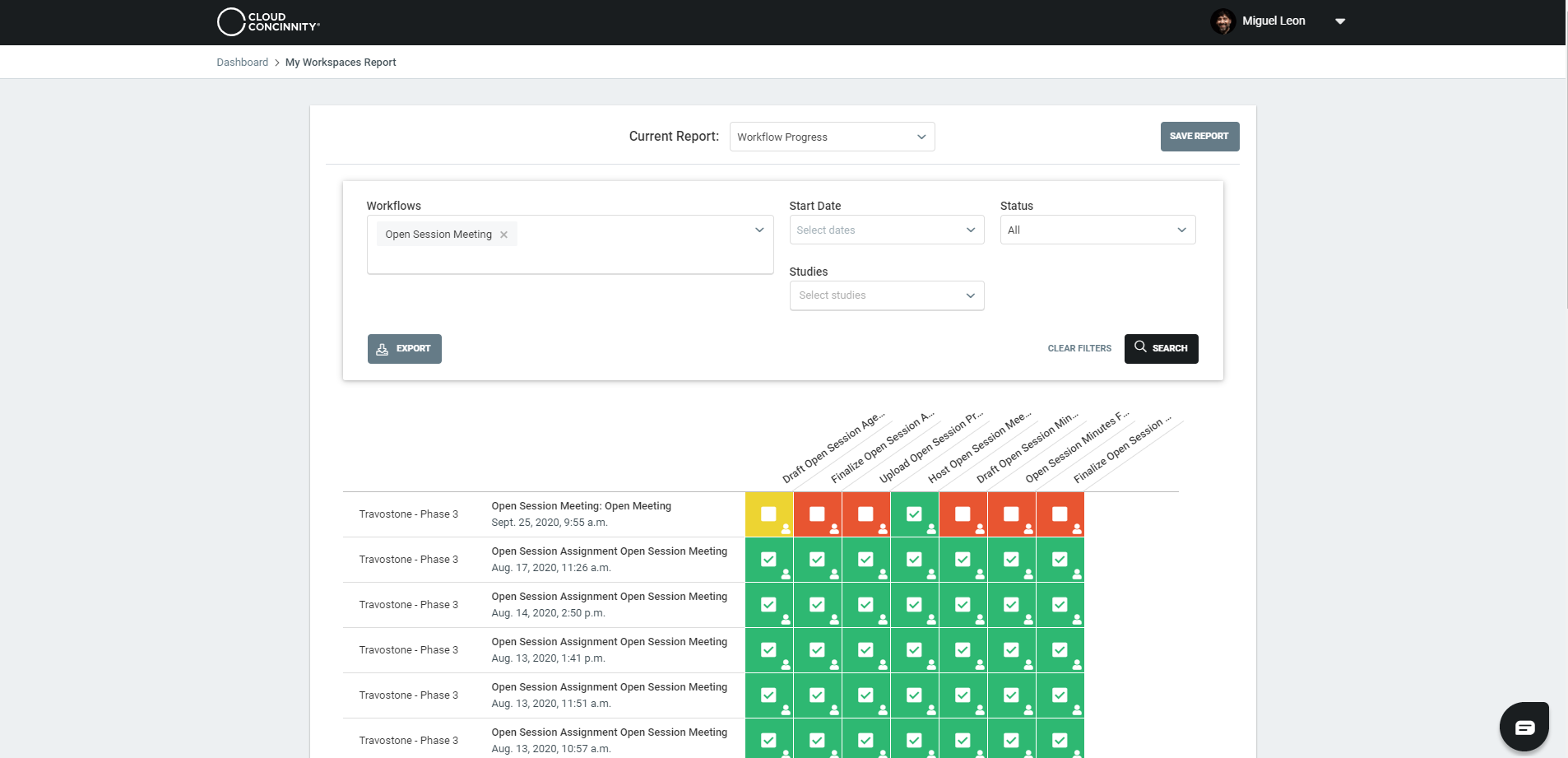Remove the Open Session Meeting workflow chip
The width and height of the screenshot is (1568, 758).
click(504, 234)
